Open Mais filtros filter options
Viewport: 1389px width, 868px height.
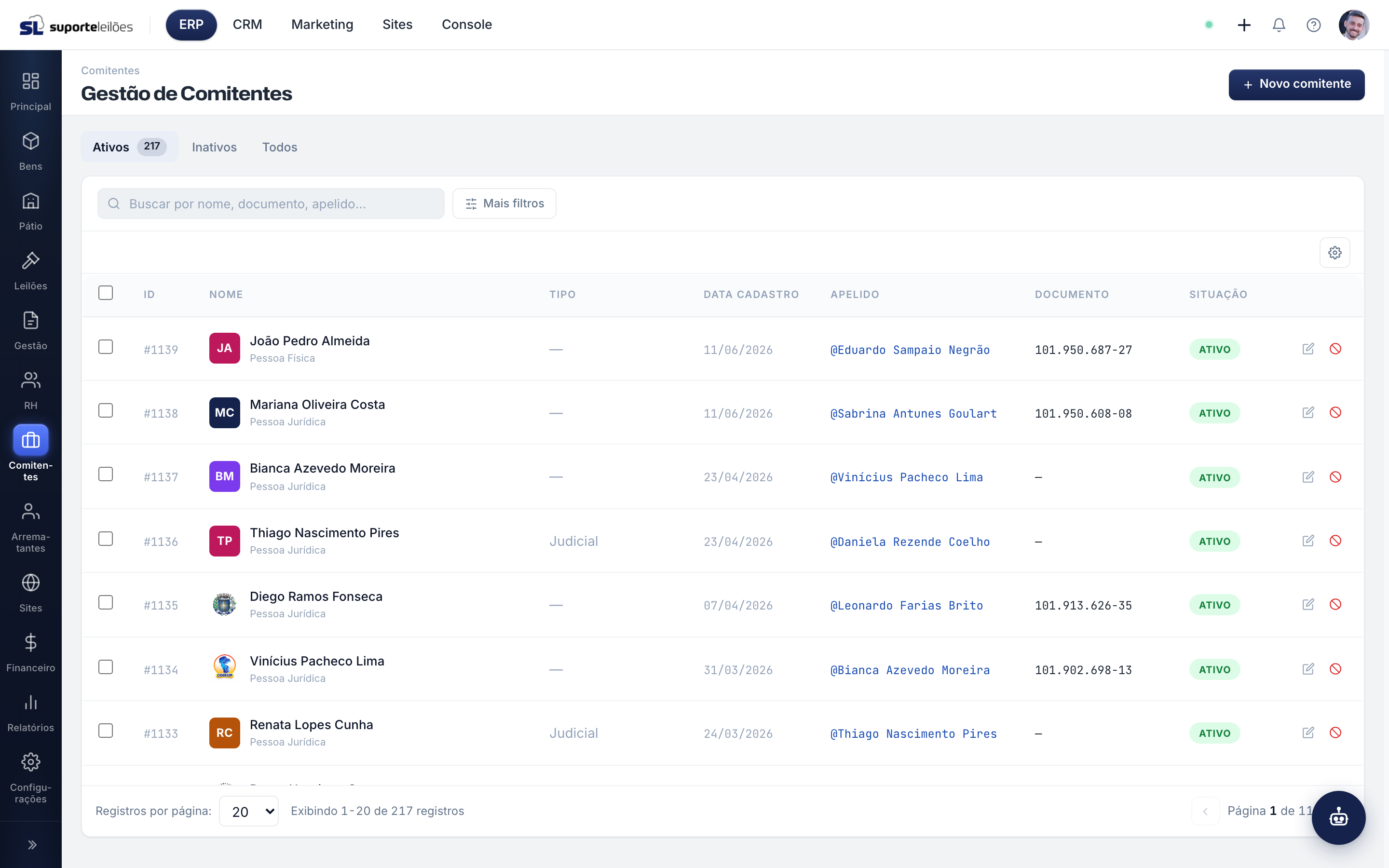(x=504, y=203)
